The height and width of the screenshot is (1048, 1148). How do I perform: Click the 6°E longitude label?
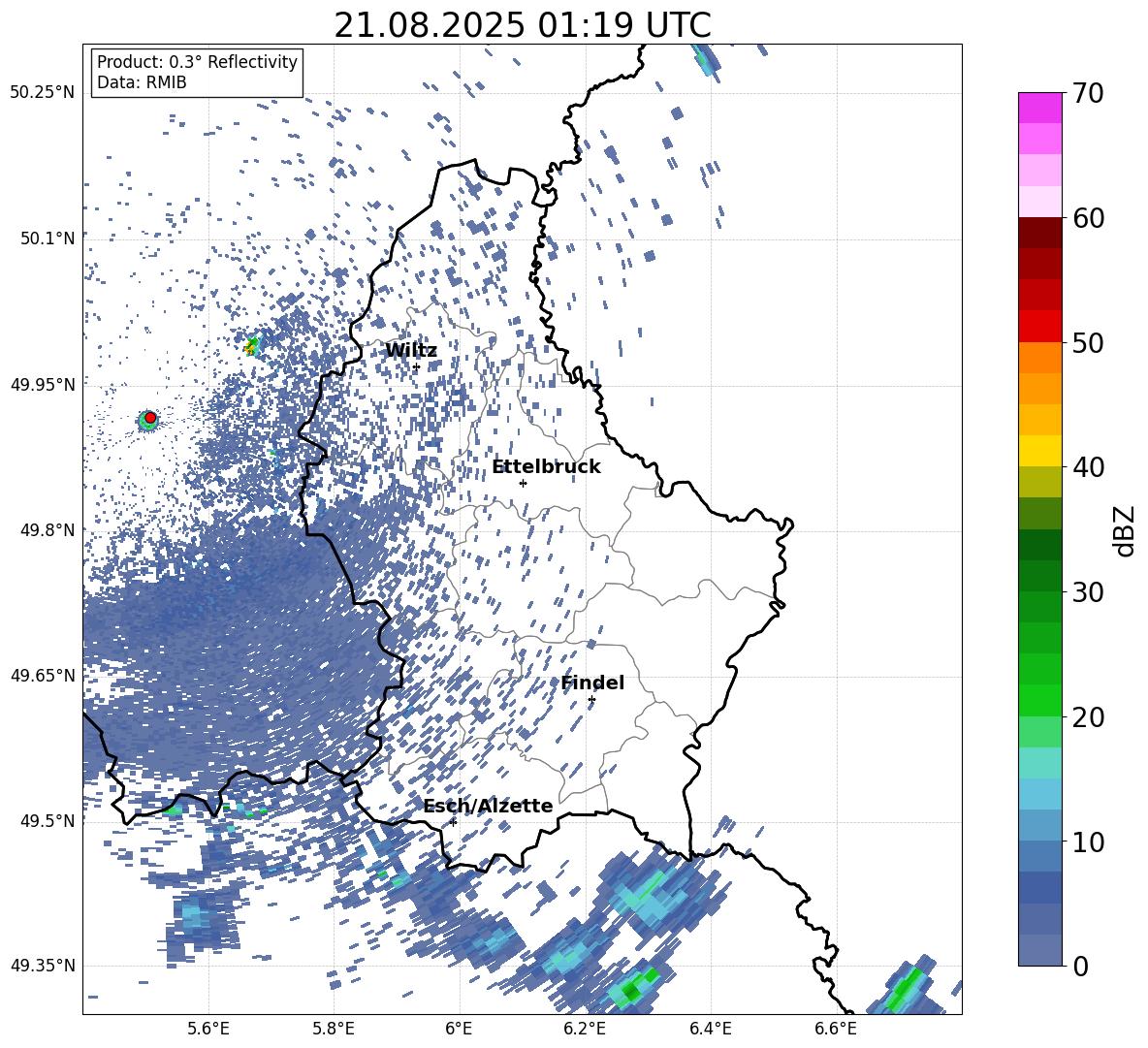459,1029
